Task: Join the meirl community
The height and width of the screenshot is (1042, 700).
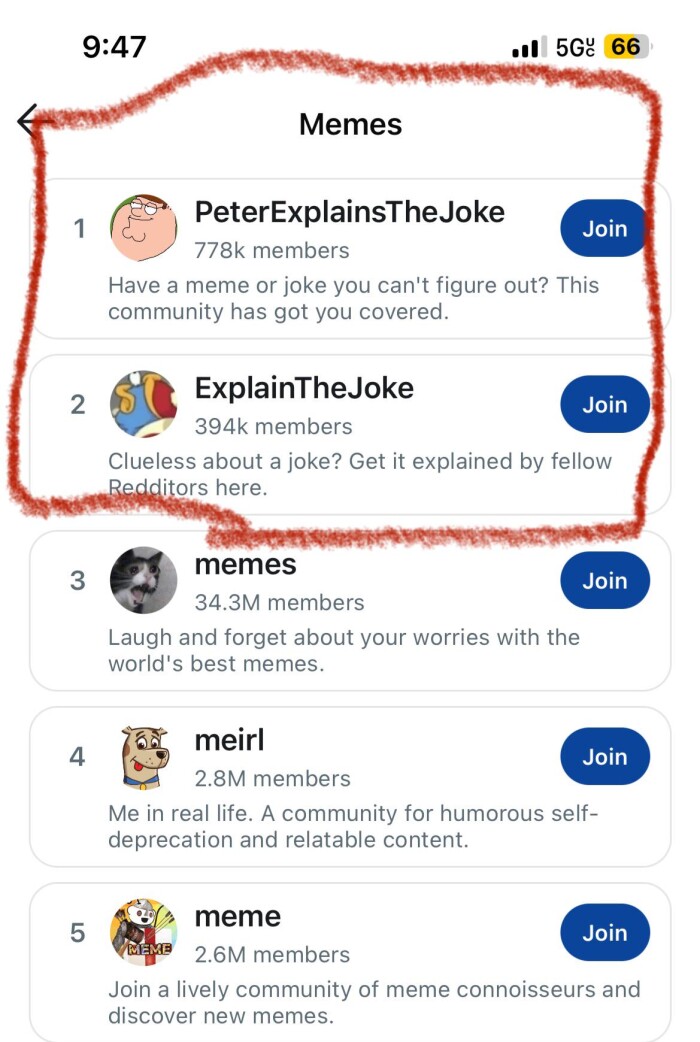Action: point(604,757)
